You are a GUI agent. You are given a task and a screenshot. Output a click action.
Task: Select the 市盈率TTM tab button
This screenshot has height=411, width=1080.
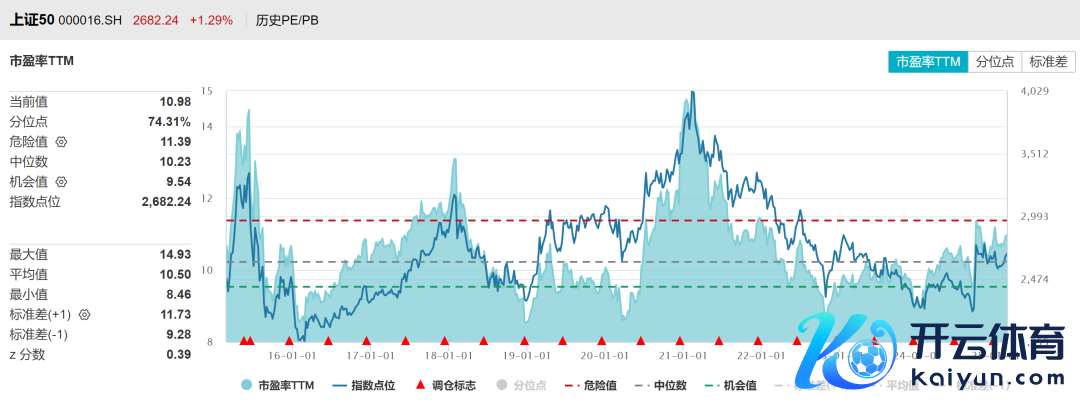coord(928,62)
